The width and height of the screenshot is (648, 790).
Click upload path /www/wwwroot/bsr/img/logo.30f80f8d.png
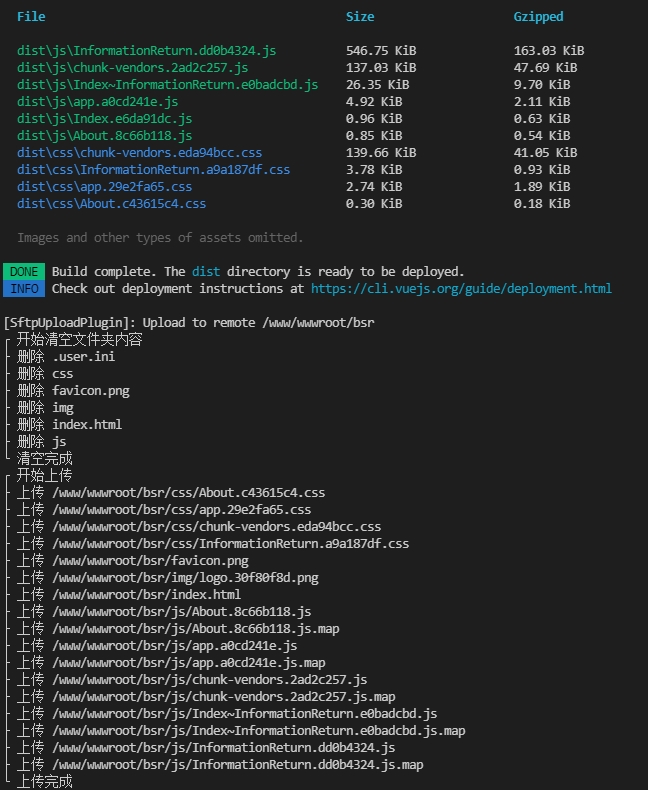coord(185,577)
